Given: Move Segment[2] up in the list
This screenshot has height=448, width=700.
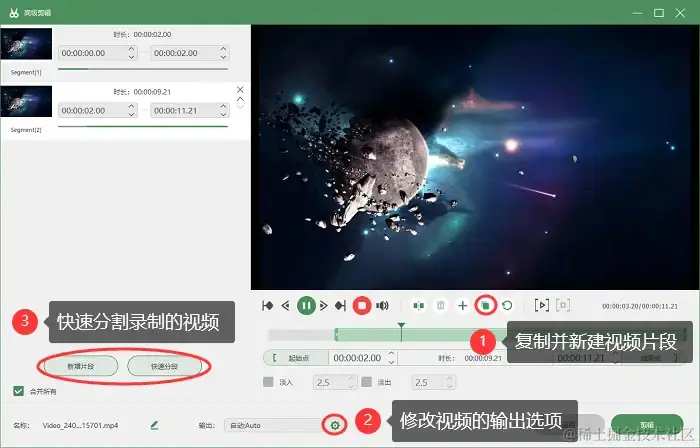Looking at the screenshot, I should point(240,99).
